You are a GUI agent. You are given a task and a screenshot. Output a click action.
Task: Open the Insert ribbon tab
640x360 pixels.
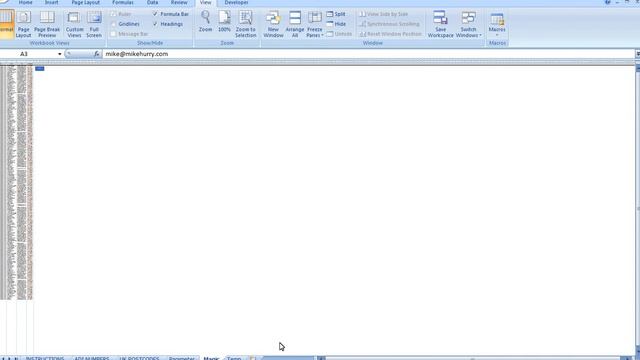(x=51, y=2)
